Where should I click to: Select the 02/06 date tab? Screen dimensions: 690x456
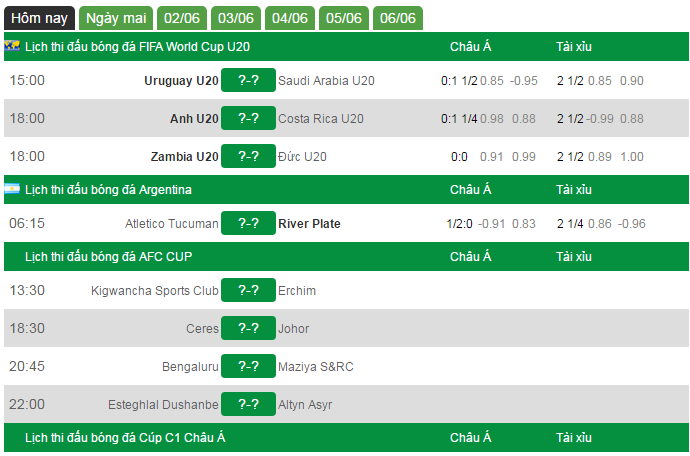click(182, 18)
